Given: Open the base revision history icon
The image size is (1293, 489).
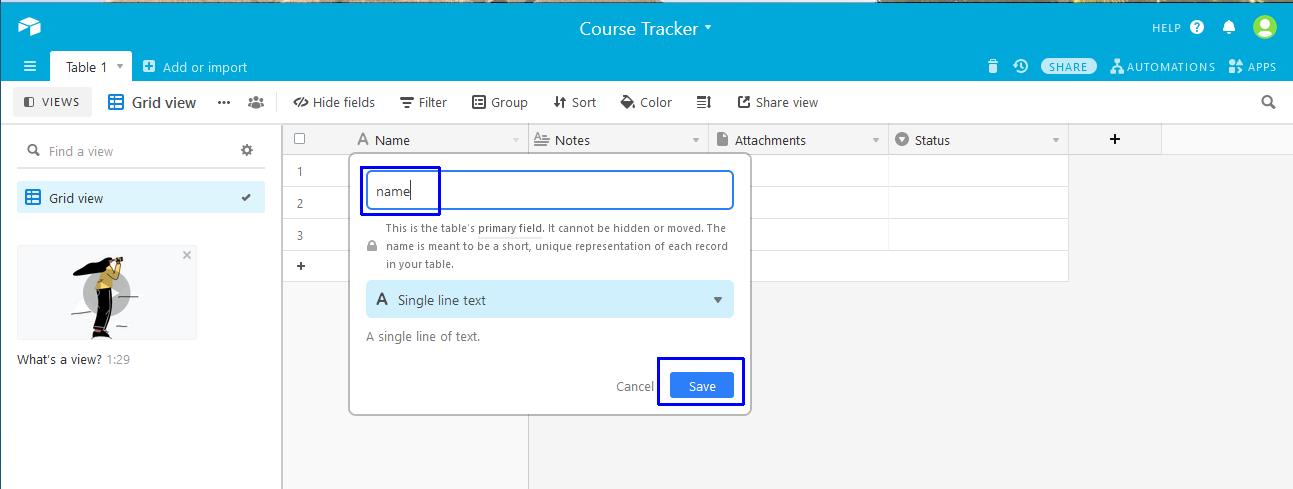Looking at the screenshot, I should (1020, 67).
